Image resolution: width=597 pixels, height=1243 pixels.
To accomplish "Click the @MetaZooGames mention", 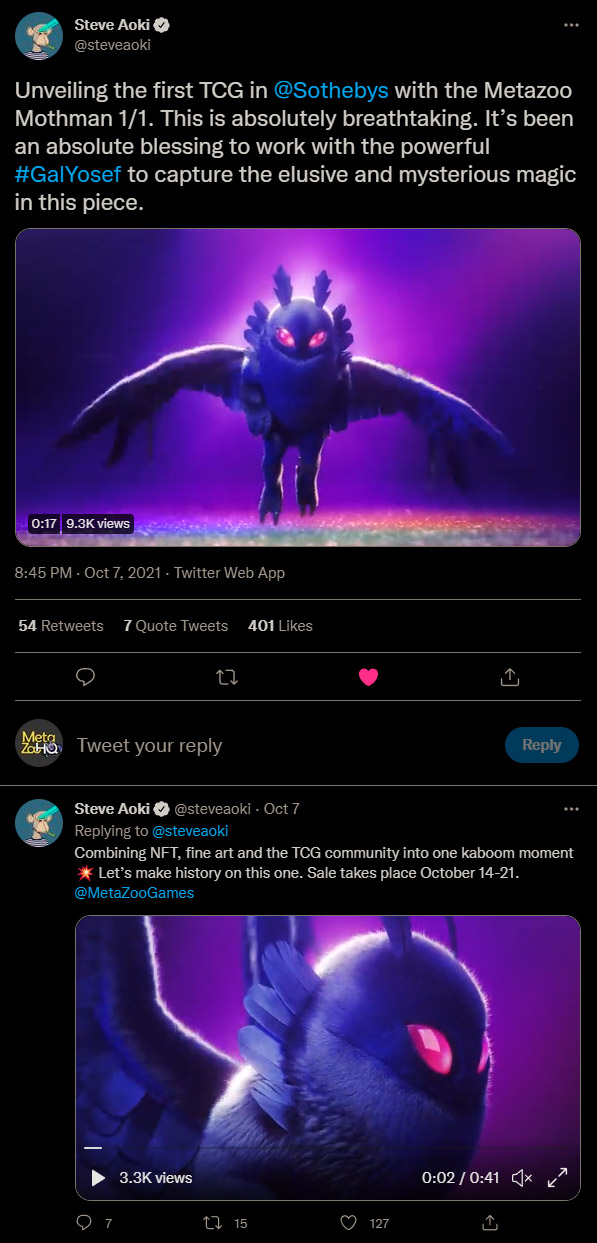I will point(135,893).
